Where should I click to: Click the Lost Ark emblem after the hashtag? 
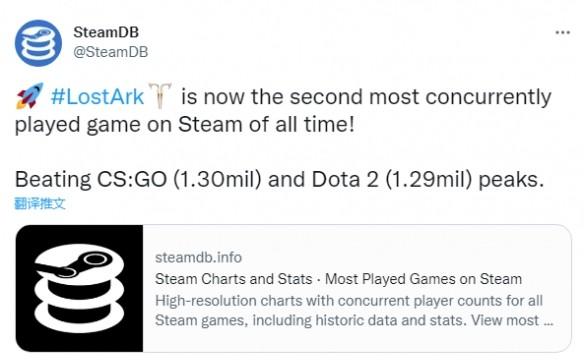[x=160, y=95]
